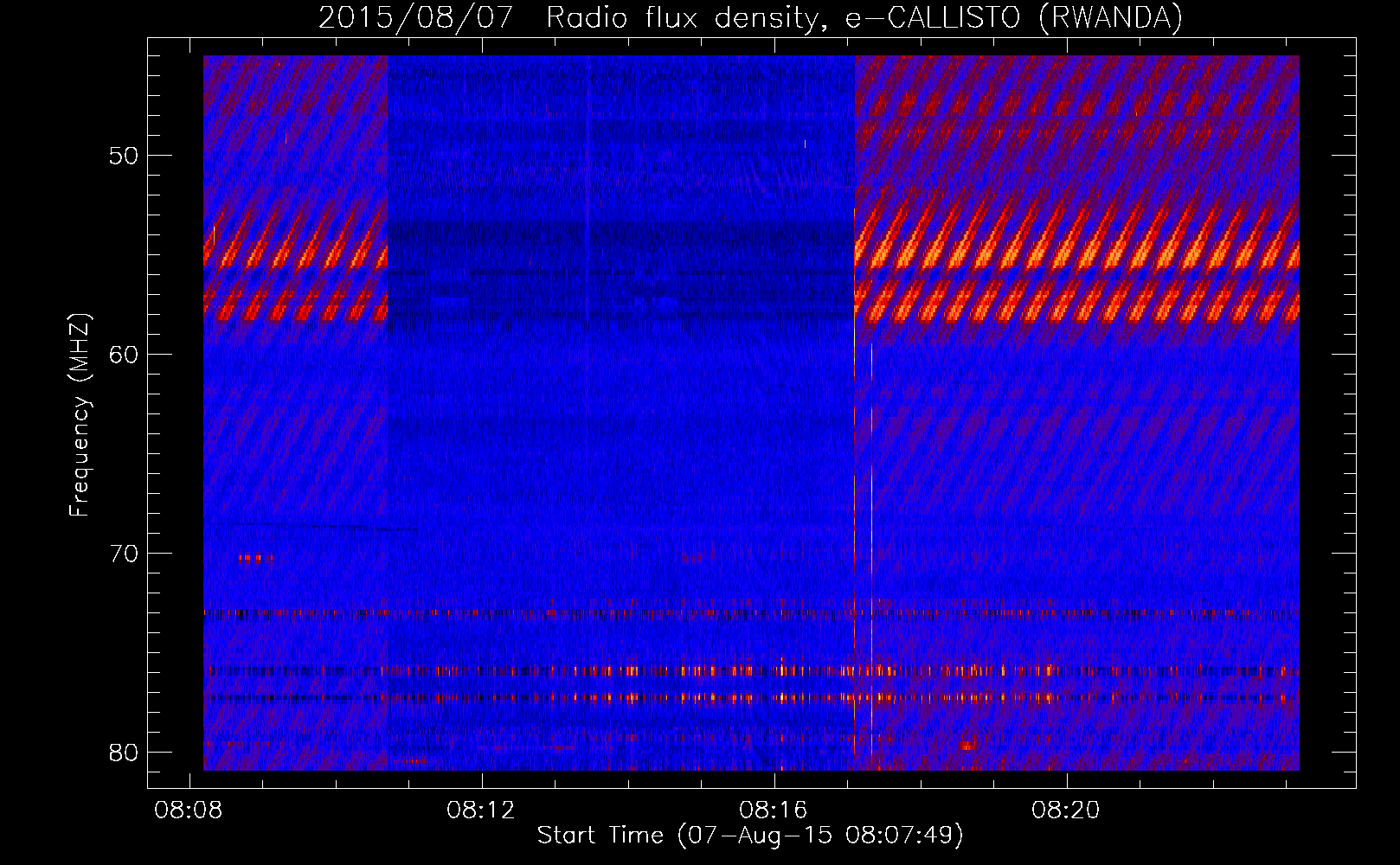
Task: Click the 80 frequency tick label
Action: (x=124, y=753)
